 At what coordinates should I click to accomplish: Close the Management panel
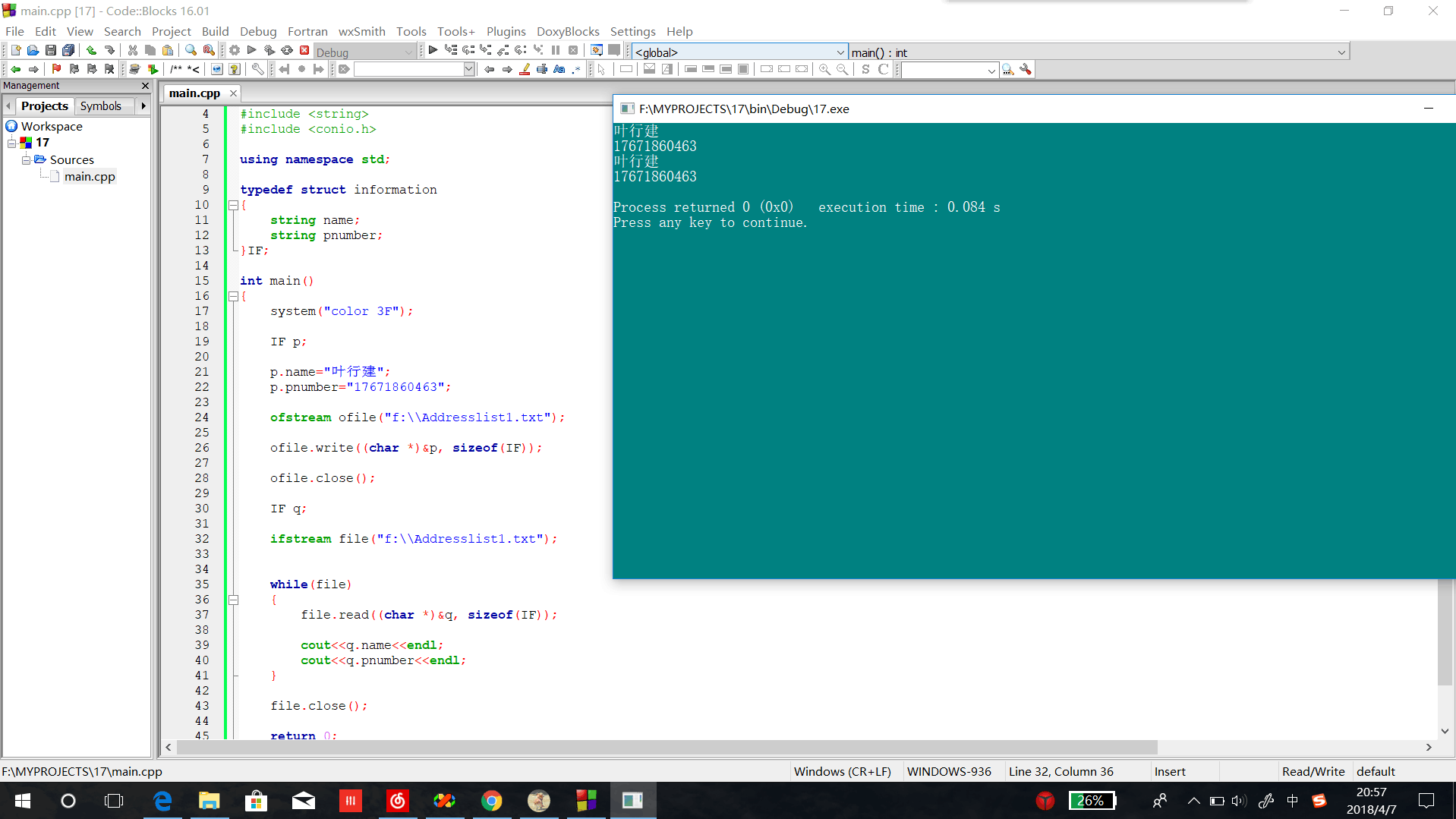pyautogui.click(x=146, y=86)
